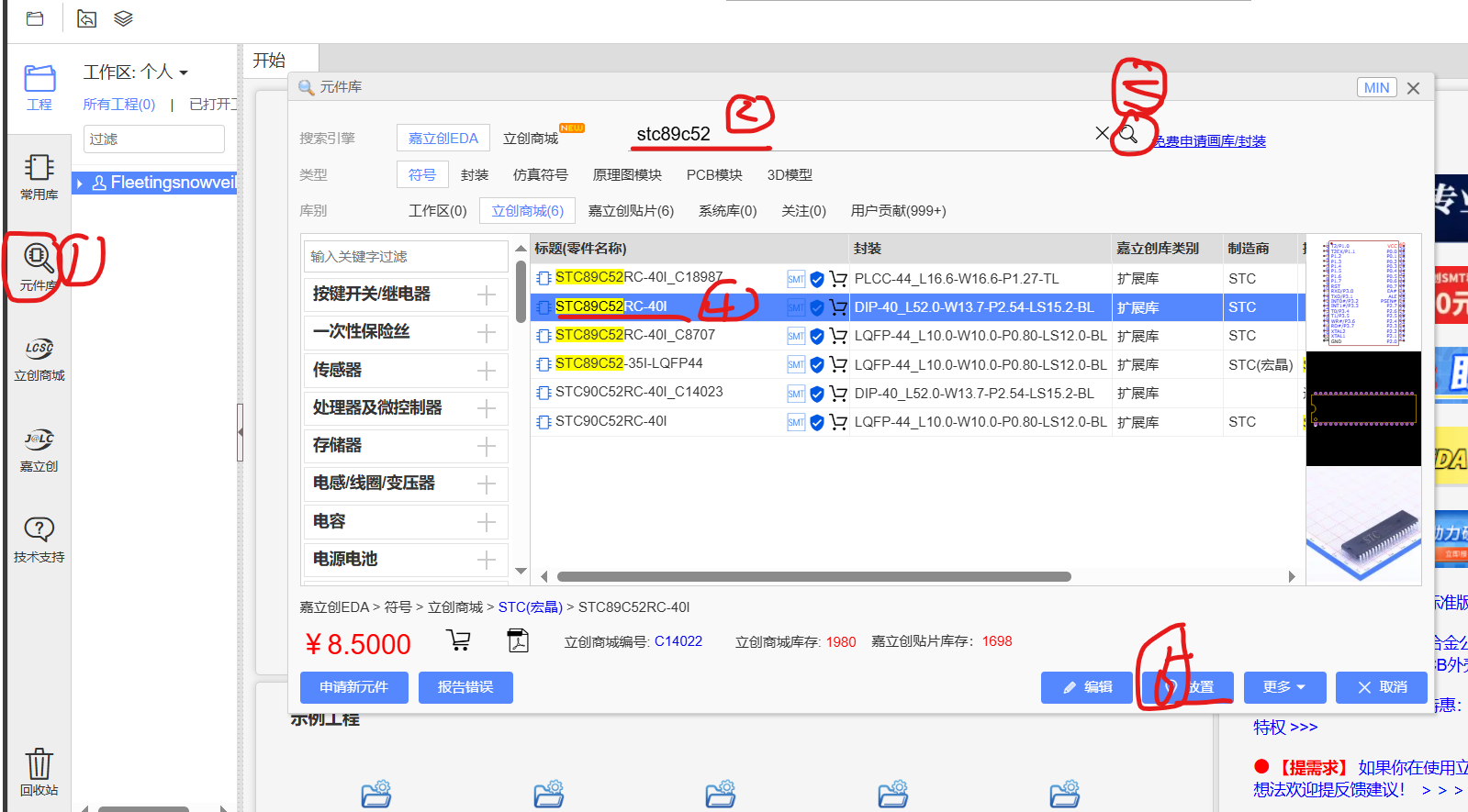Click the 过滤 project filter field

[154, 139]
